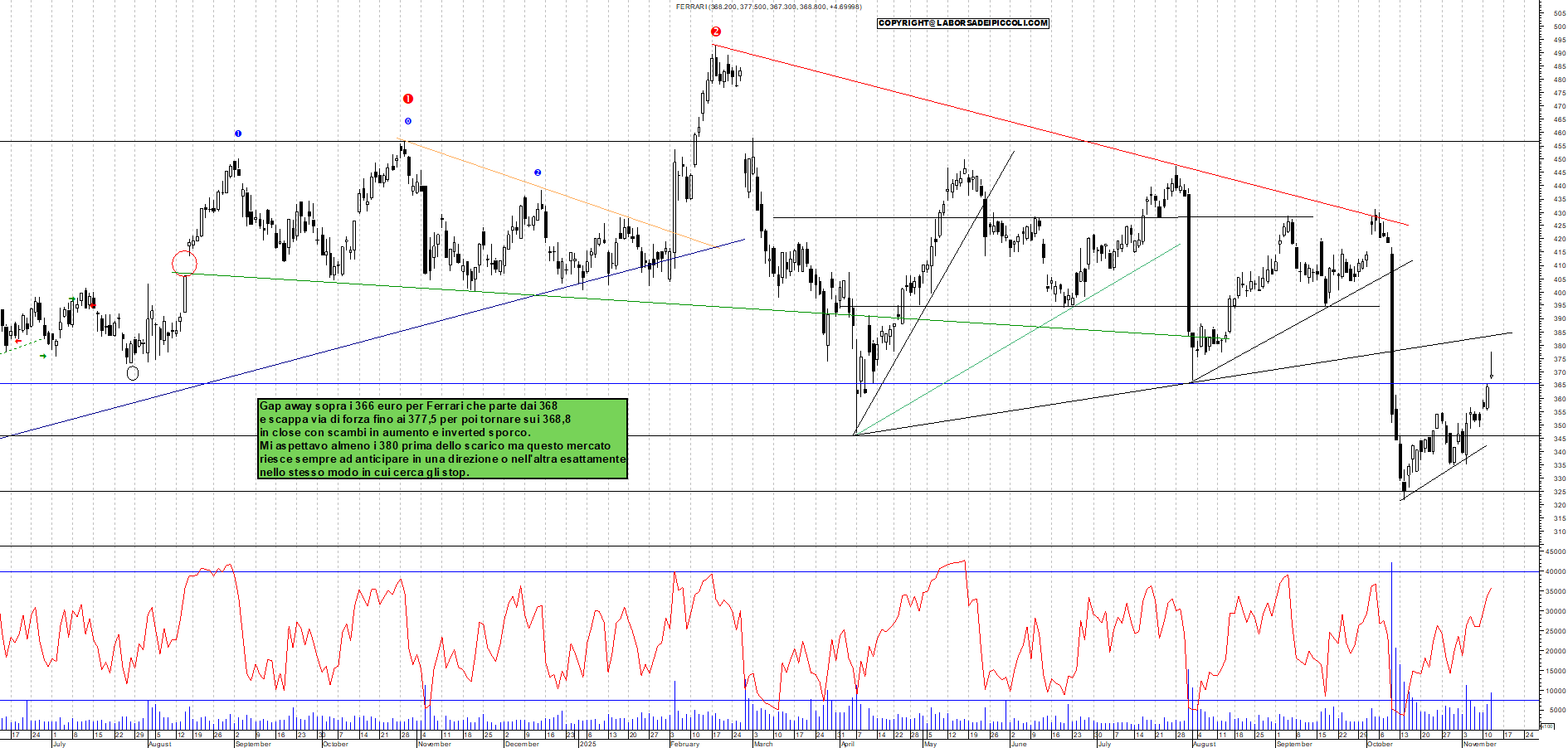Screen dimensions: 1568x748
Task: Click the blue circled 2 marker
Action: (x=538, y=172)
